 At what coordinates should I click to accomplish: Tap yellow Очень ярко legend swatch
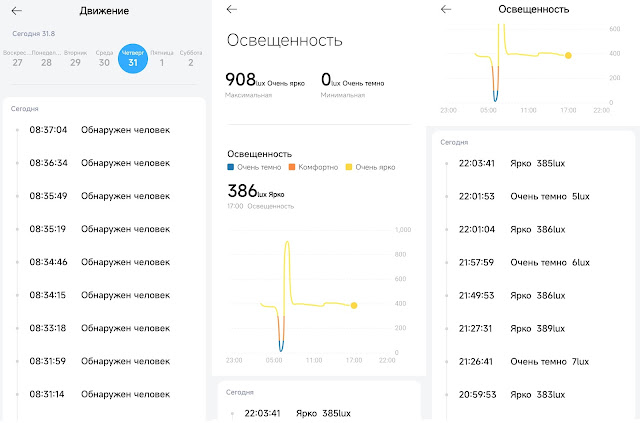[x=349, y=167]
